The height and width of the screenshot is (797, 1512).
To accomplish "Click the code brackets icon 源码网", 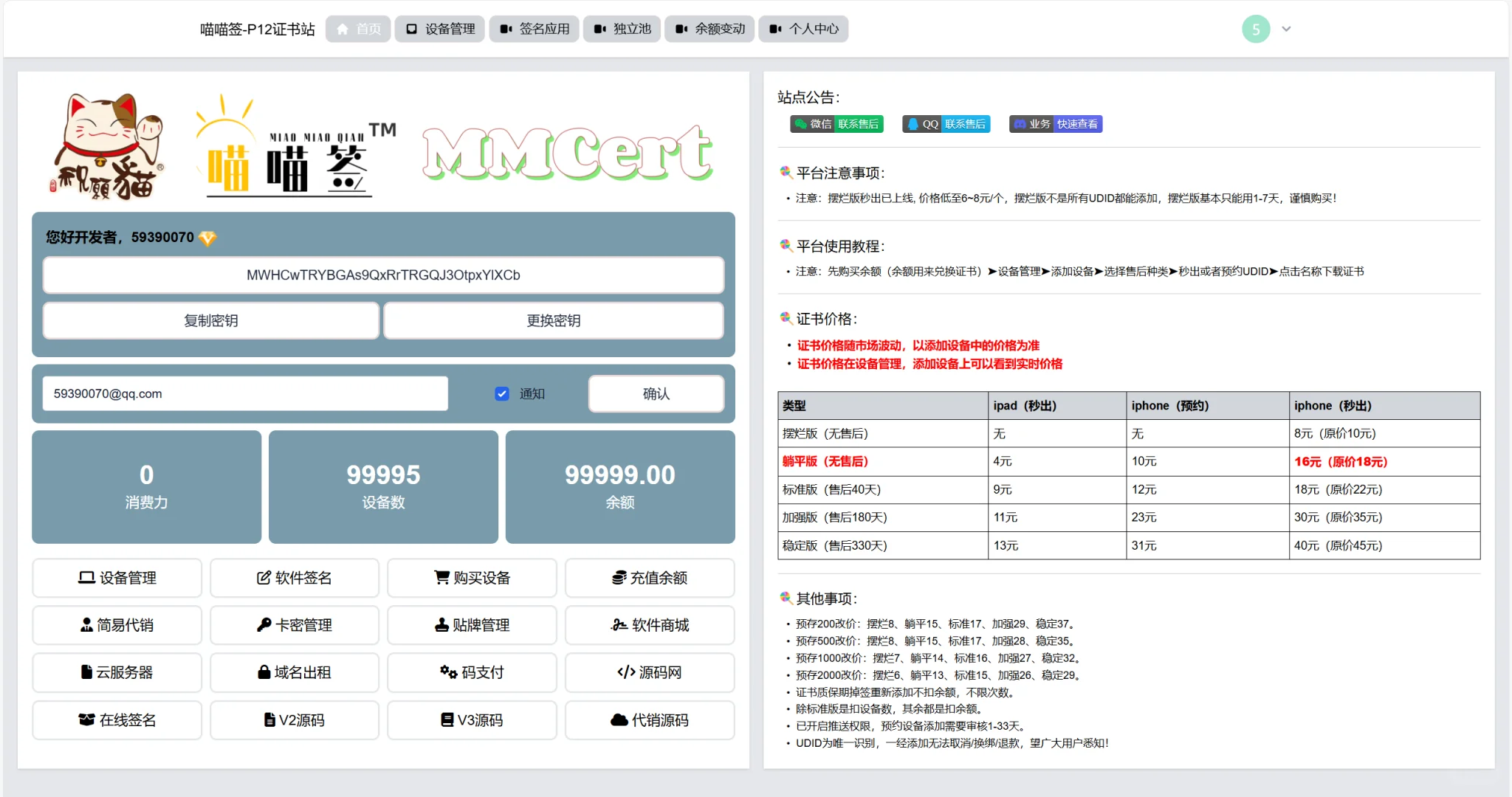I will [x=626, y=672].
